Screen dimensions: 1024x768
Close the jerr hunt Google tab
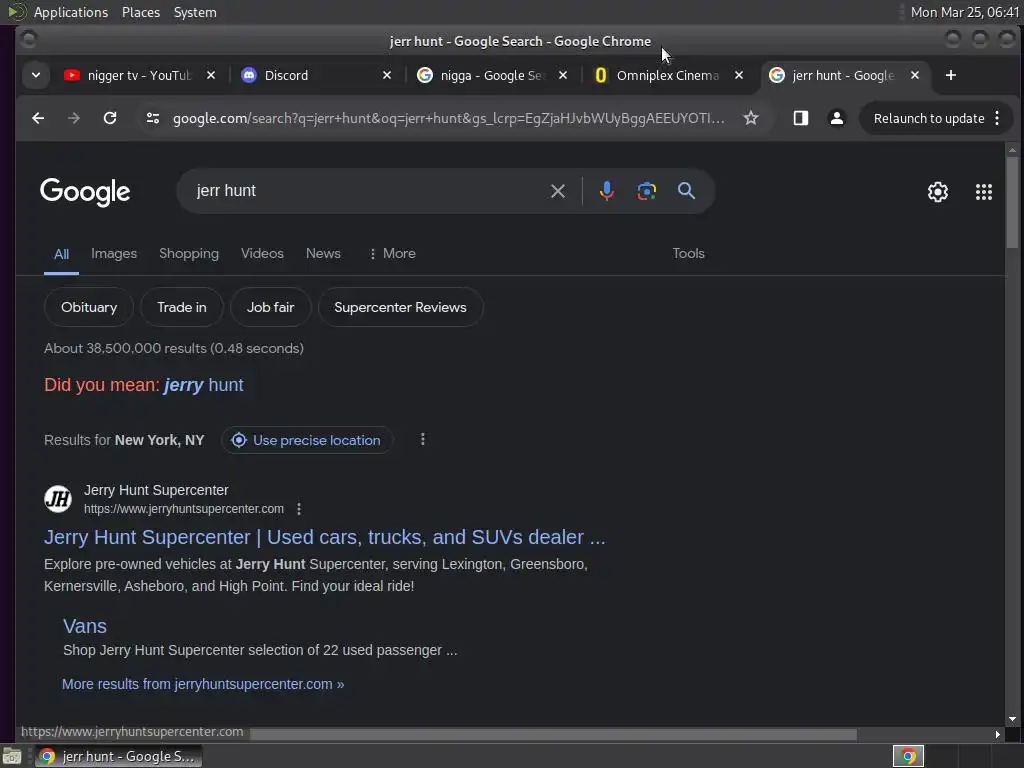pyautogui.click(x=915, y=75)
